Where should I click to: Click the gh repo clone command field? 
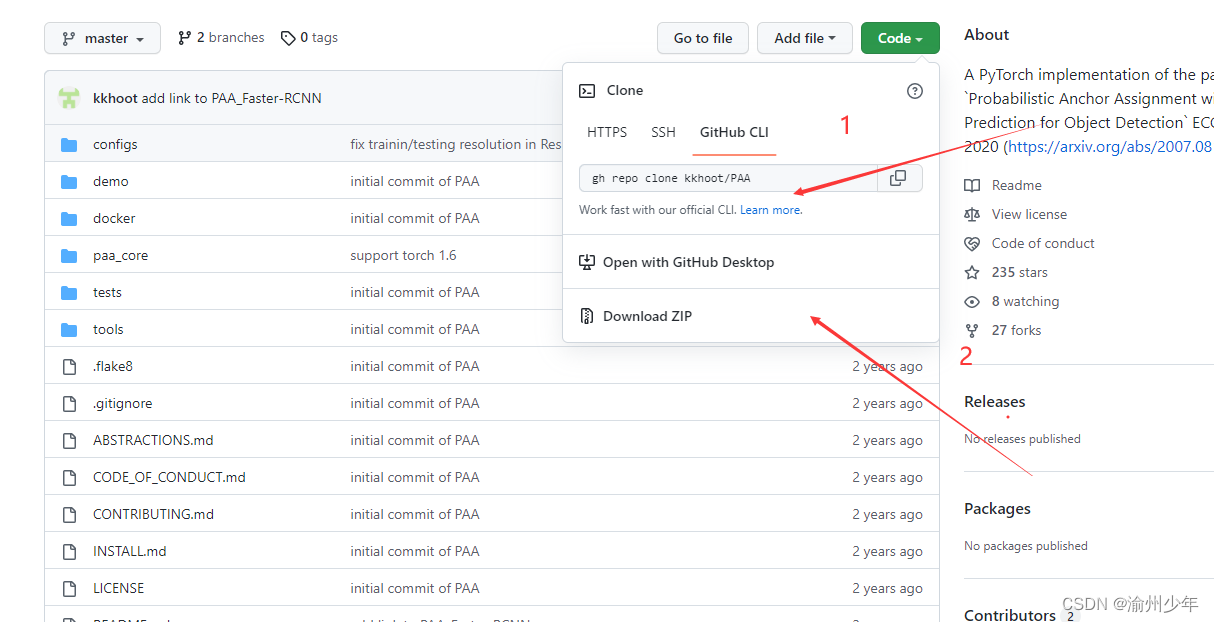(x=728, y=178)
